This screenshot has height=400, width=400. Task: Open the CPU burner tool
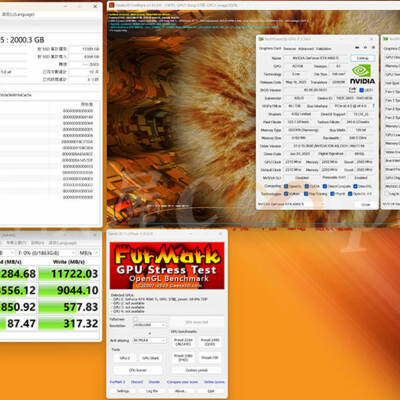coord(138,370)
